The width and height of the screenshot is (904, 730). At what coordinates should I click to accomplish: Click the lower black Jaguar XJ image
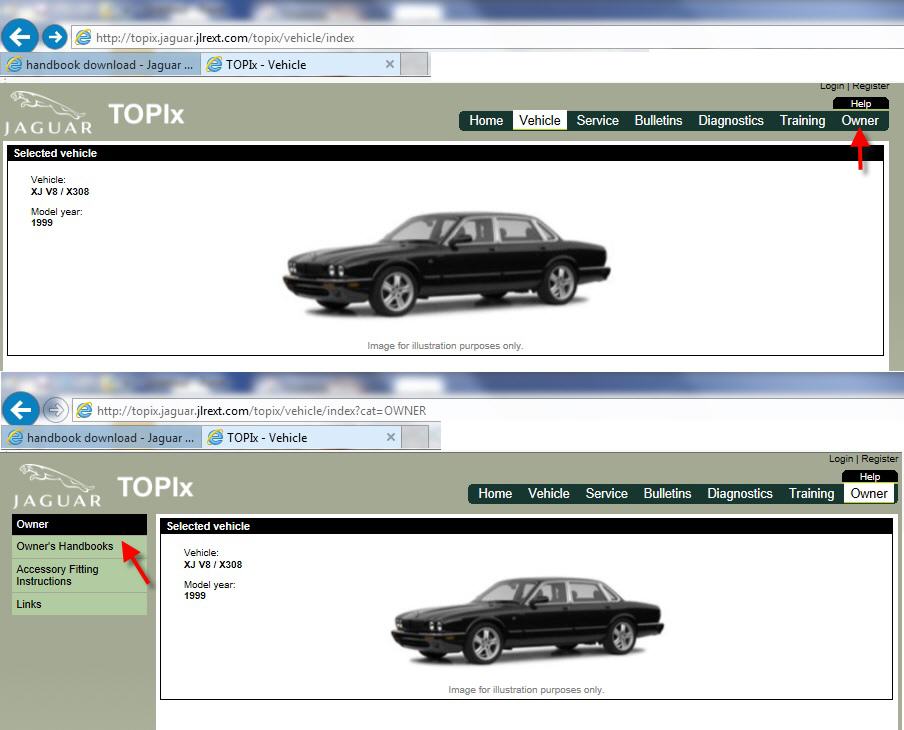[527, 620]
